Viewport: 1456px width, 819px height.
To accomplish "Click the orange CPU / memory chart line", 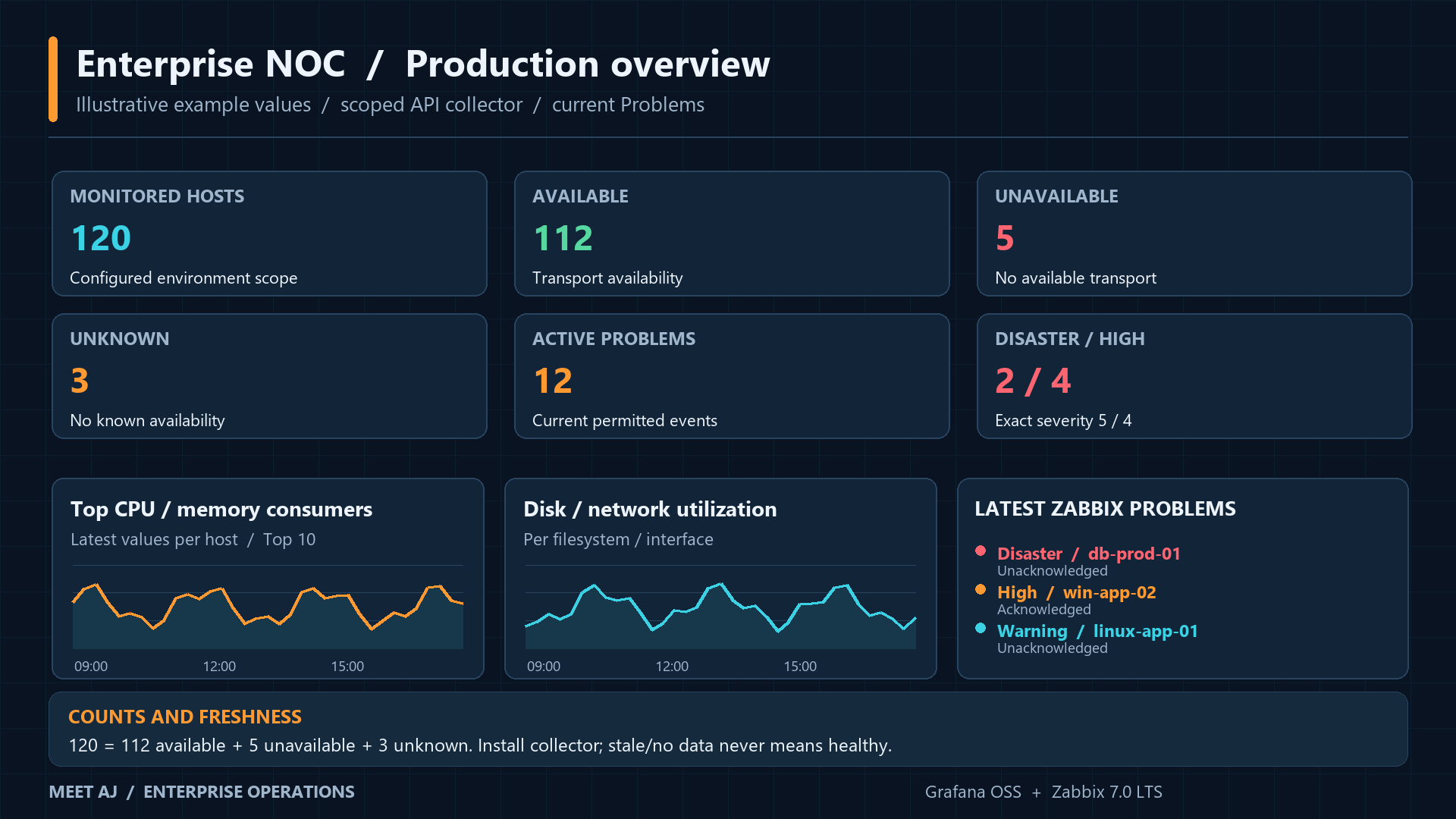I will click(268, 607).
